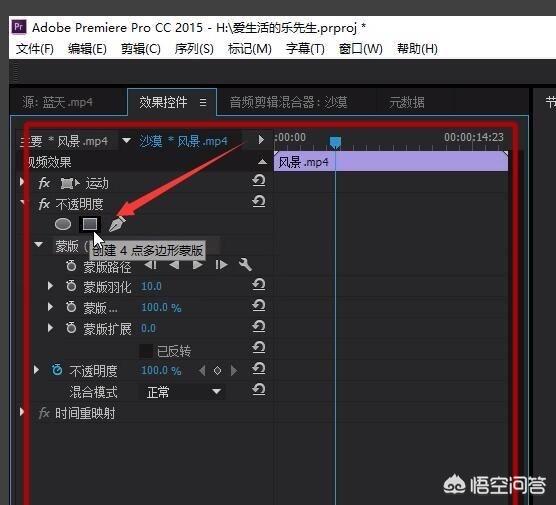The height and width of the screenshot is (505, 556).
Task: Go to previous opacity keyframe
Action: (202, 371)
